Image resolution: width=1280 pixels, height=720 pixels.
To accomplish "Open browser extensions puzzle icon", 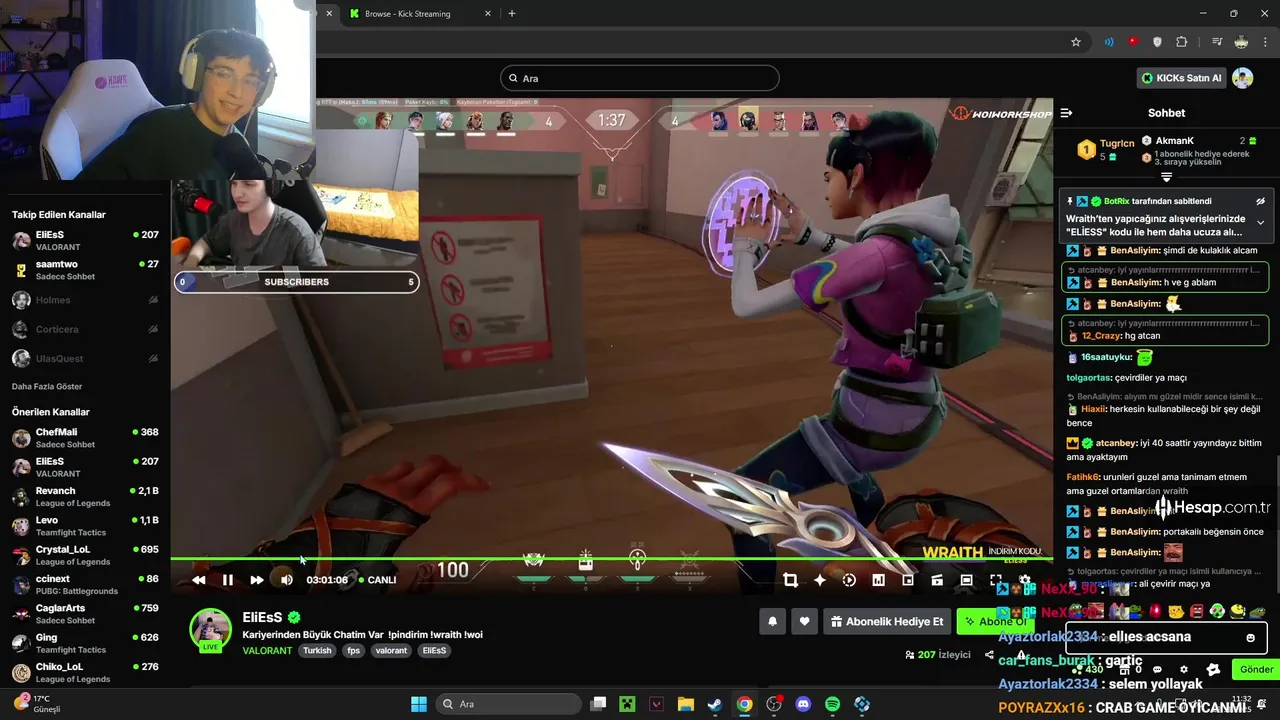I will [x=1181, y=42].
